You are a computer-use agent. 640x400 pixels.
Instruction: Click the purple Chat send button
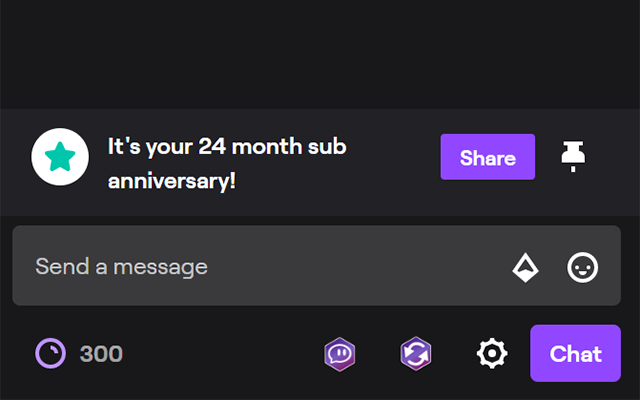[576, 353]
